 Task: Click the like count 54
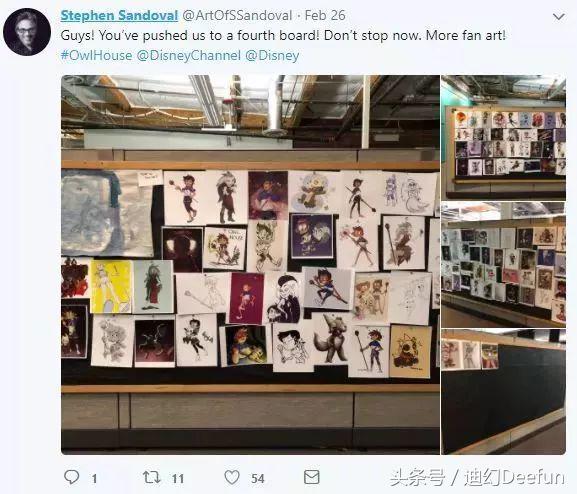click(258, 479)
